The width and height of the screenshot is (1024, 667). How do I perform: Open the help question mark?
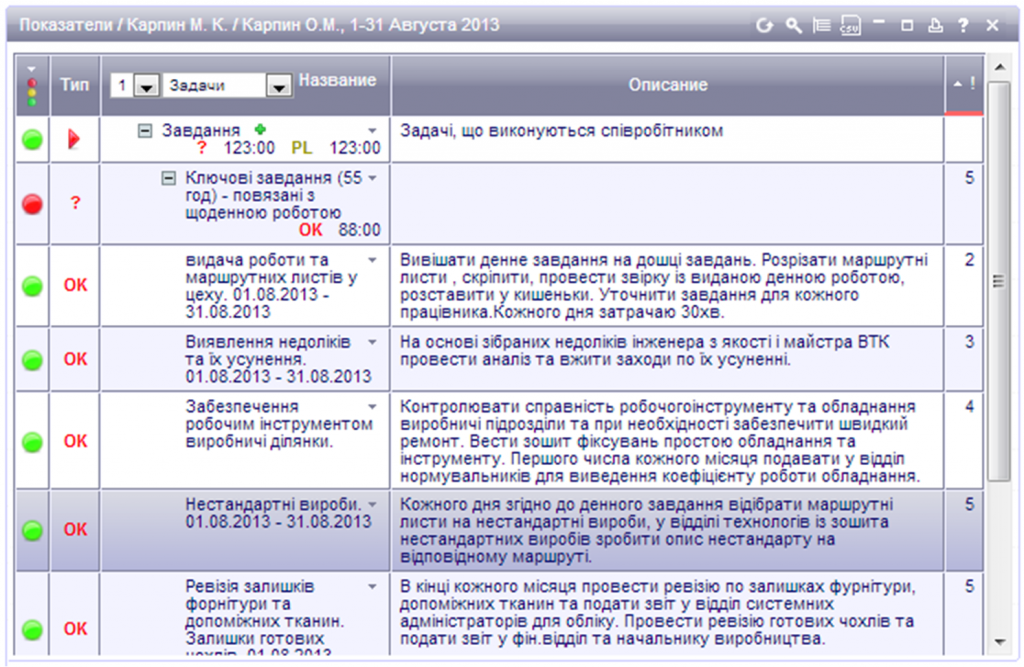click(x=963, y=25)
